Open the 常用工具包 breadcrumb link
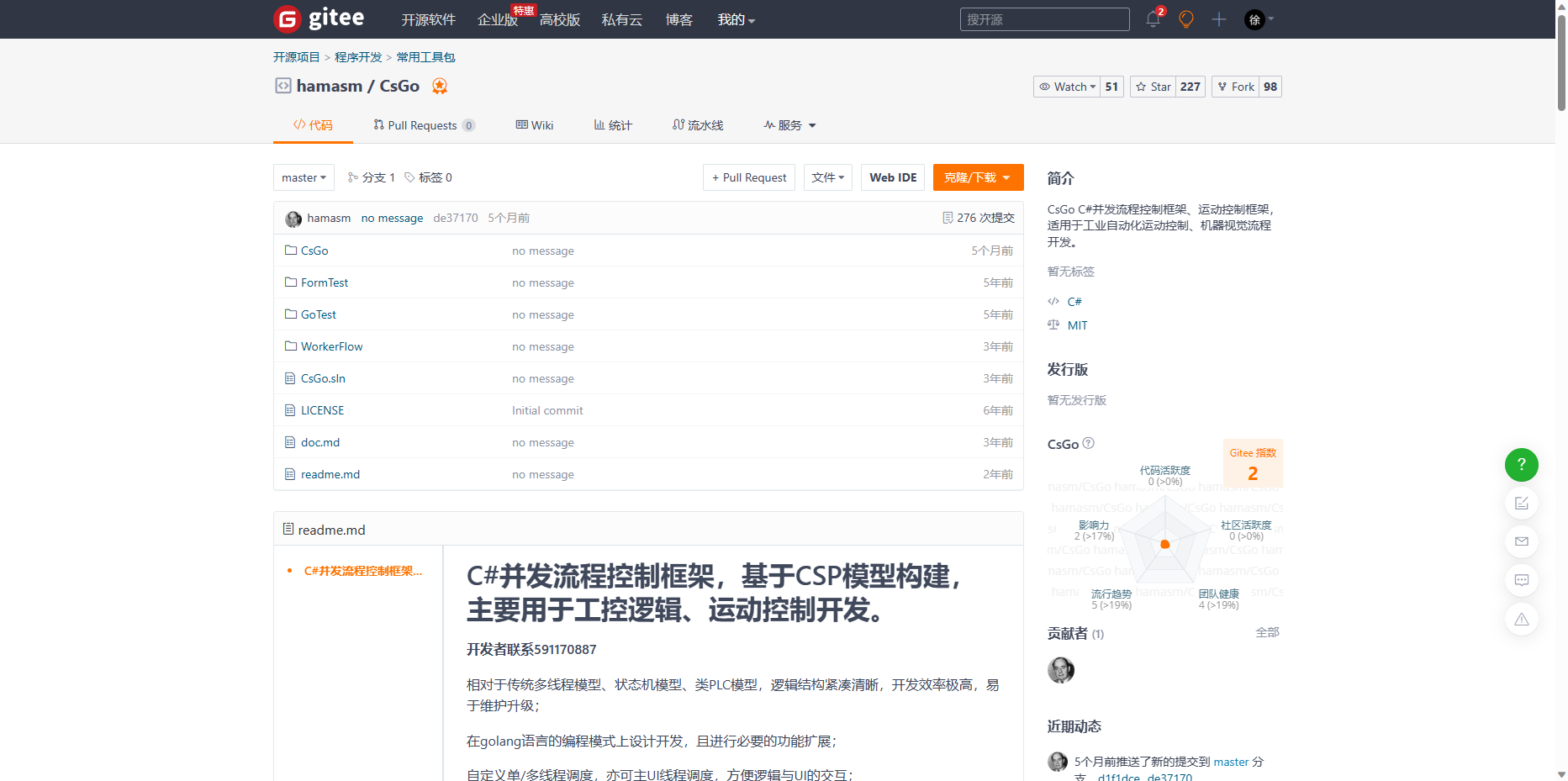The image size is (1568, 781). [x=425, y=57]
